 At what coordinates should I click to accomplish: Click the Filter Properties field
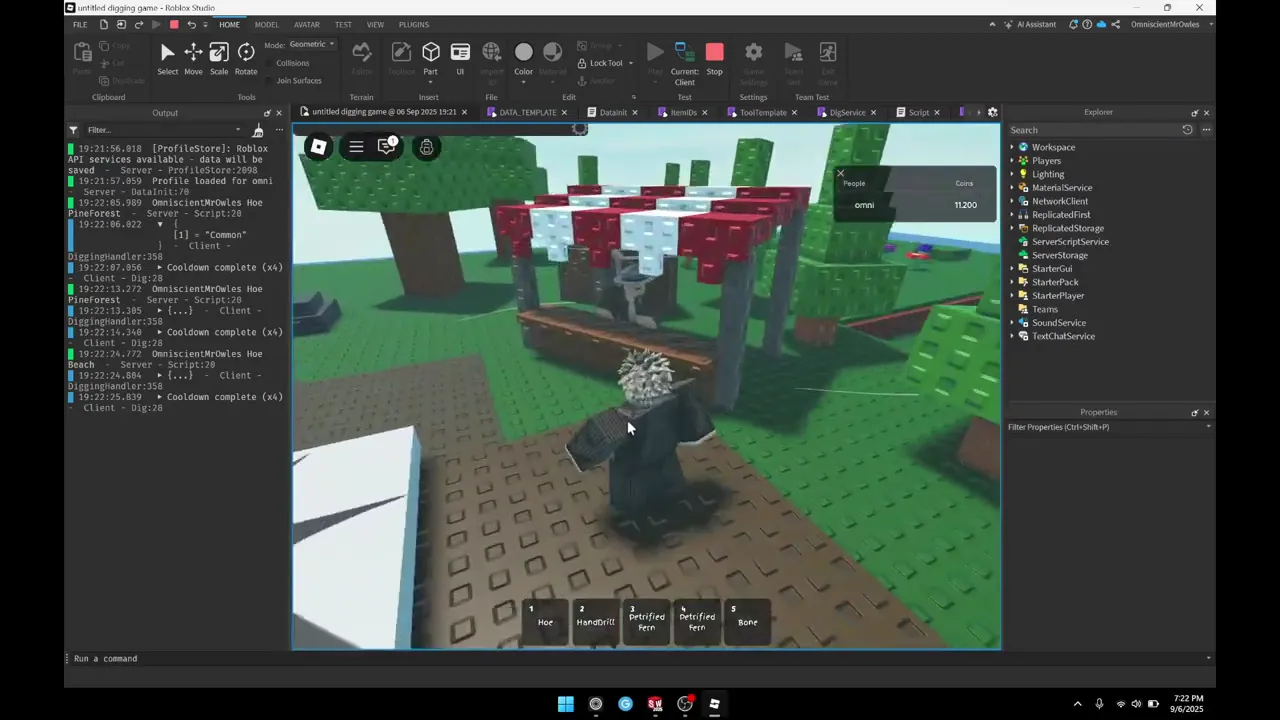1108,427
